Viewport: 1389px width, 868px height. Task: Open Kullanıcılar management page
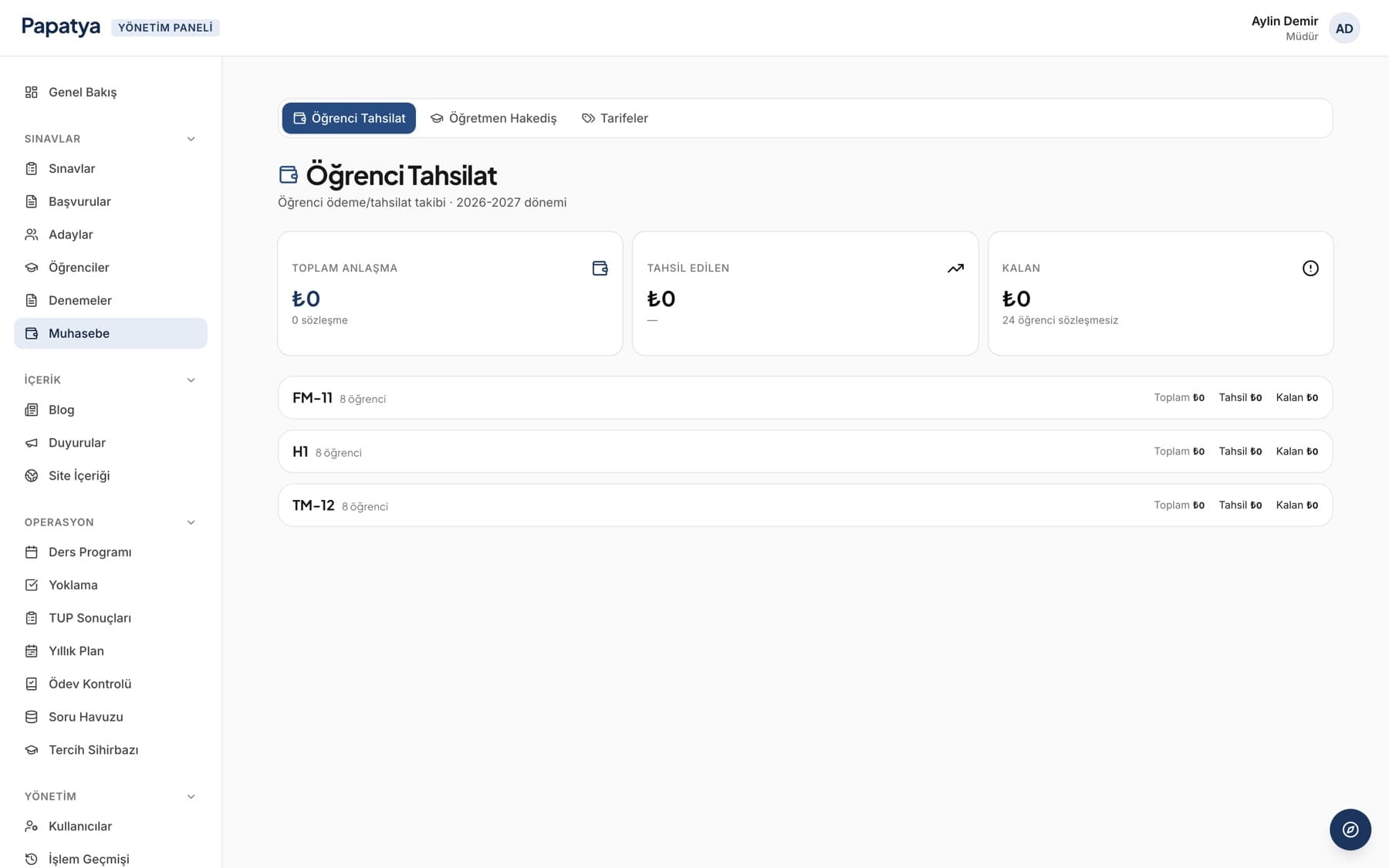tap(110, 826)
